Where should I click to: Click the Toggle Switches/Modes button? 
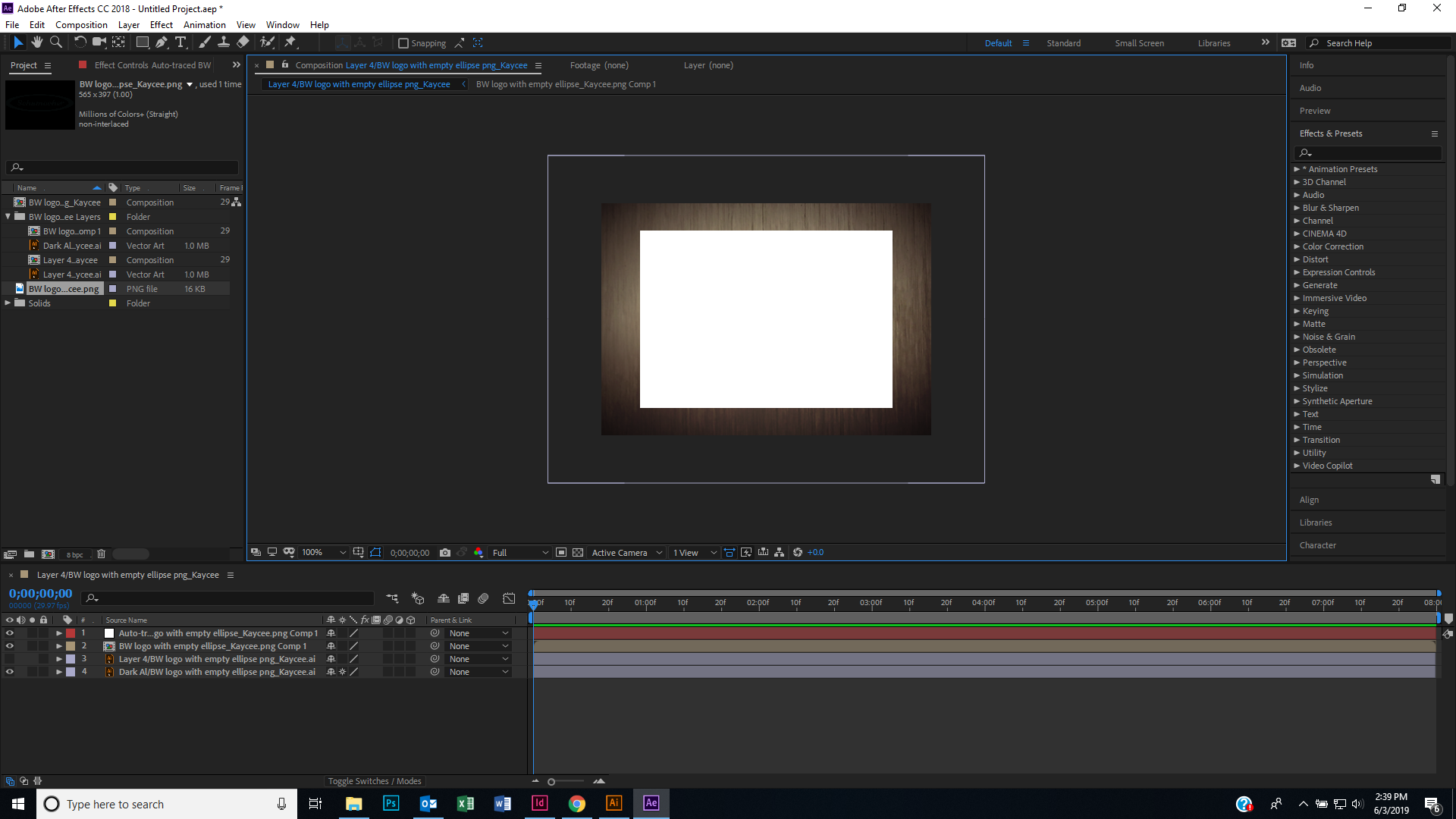(375, 781)
